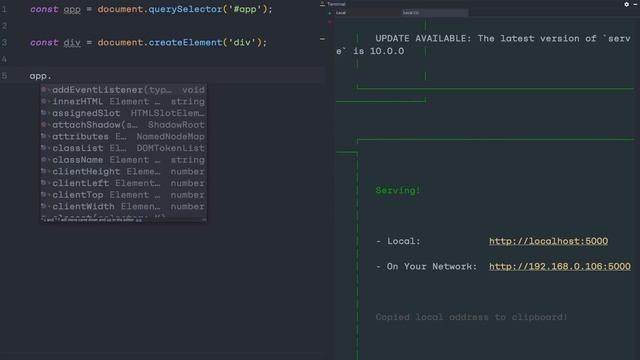
Task: Hide the Terminal panel with the minus icon
Action: (x=636, y=4)
